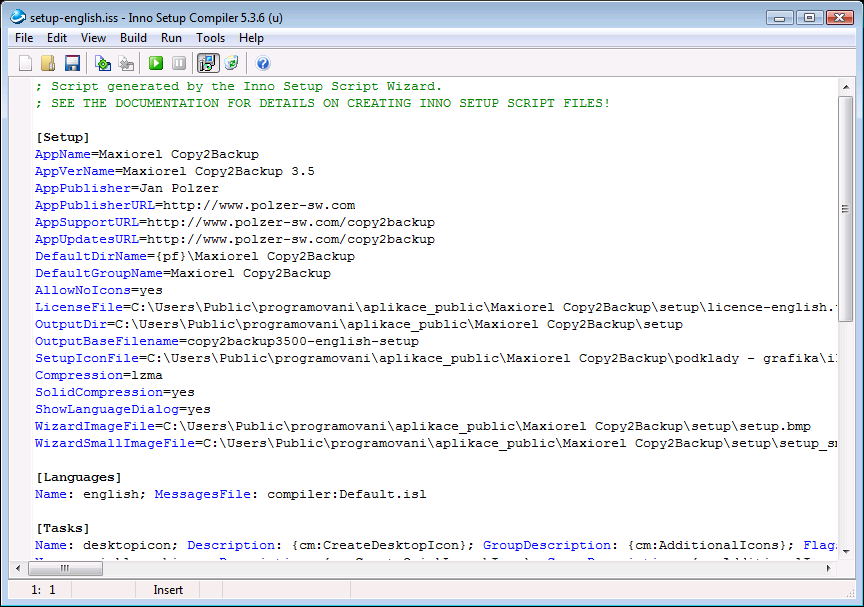Click the "DefaultDirName={pf}\Maxiorel Copy2Backup" line
Screen dimensions: 864x607
tap(195, 256)
